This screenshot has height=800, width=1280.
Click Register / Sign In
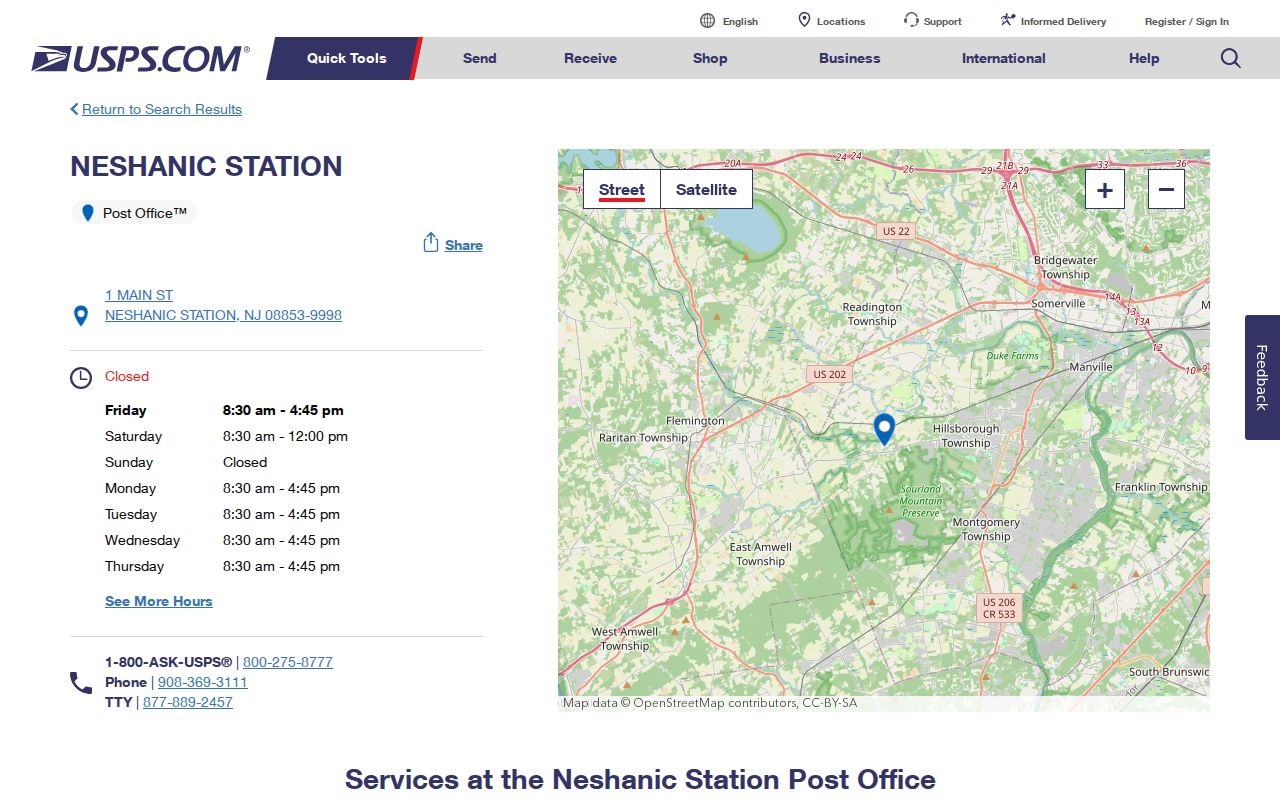[1187, 21]
